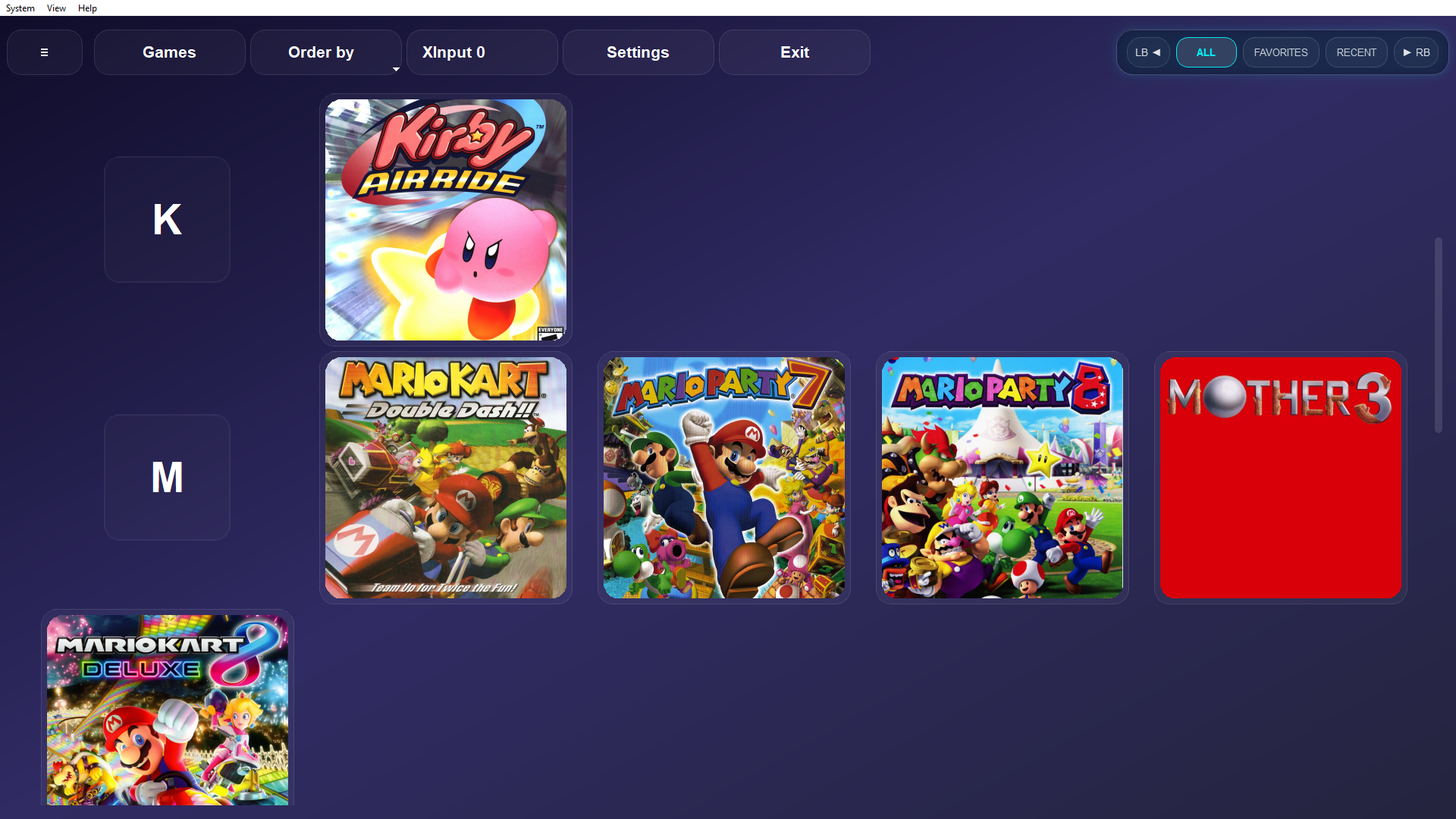Jump to the K letter section

167,220
